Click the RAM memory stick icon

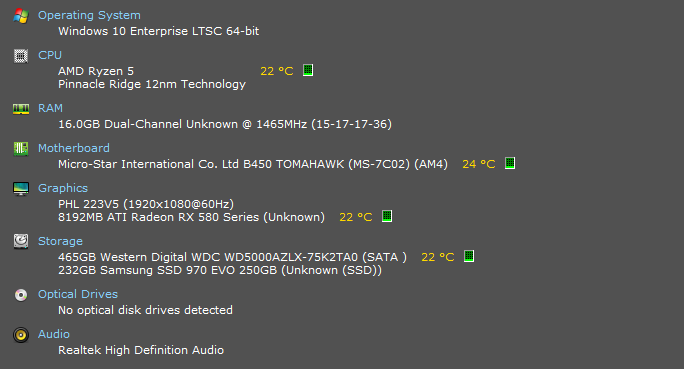21,109
